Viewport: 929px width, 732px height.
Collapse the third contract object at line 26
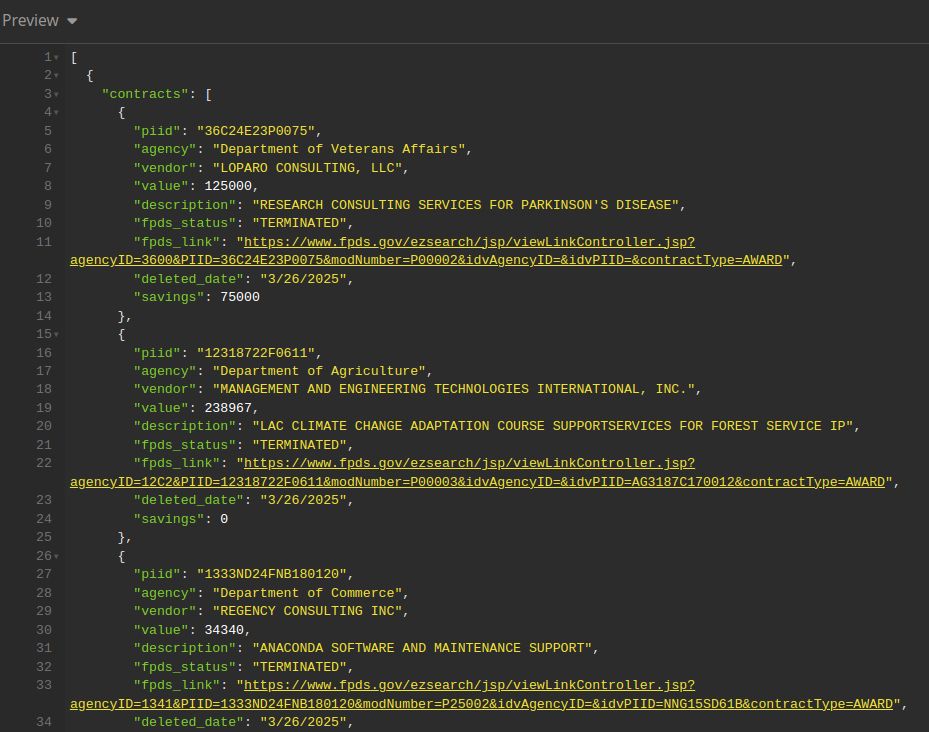pyautogui.click(x=58, y=556)
